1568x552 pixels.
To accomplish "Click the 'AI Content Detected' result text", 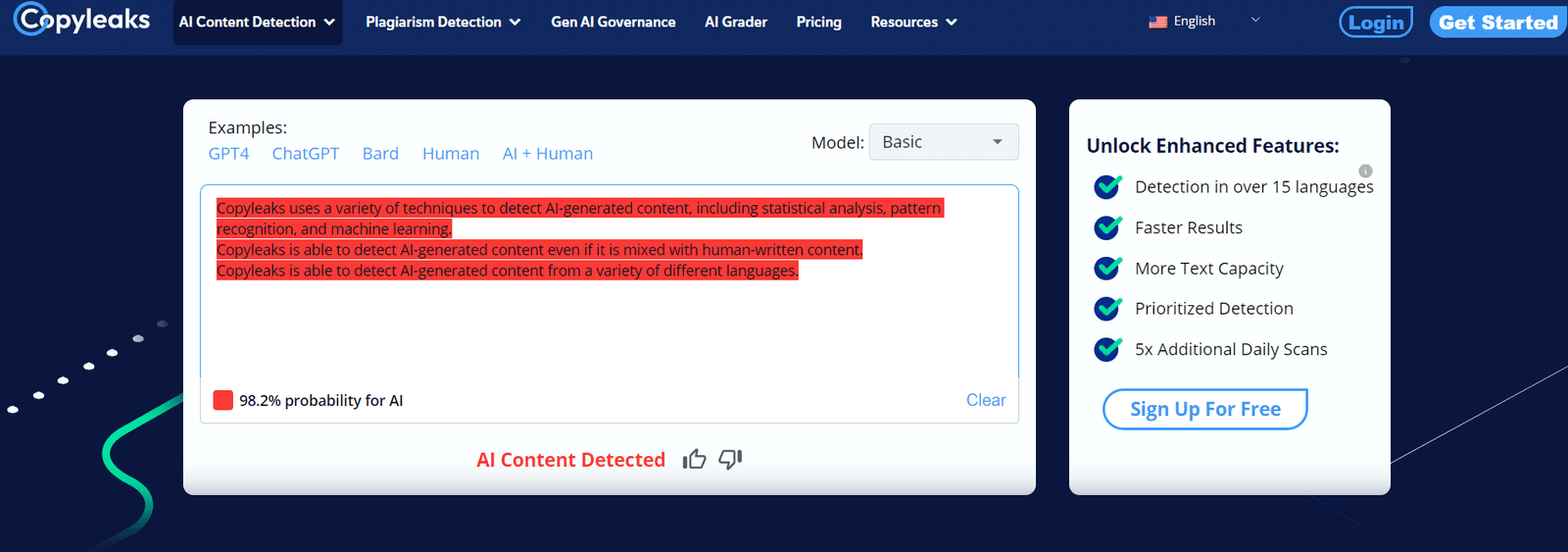I will point(570,460).
